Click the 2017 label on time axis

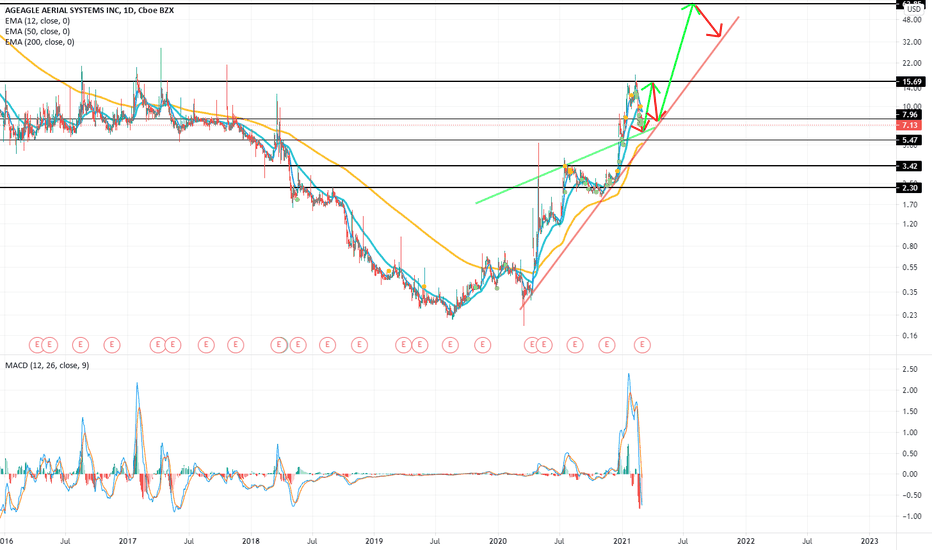(x=127, y=541)
